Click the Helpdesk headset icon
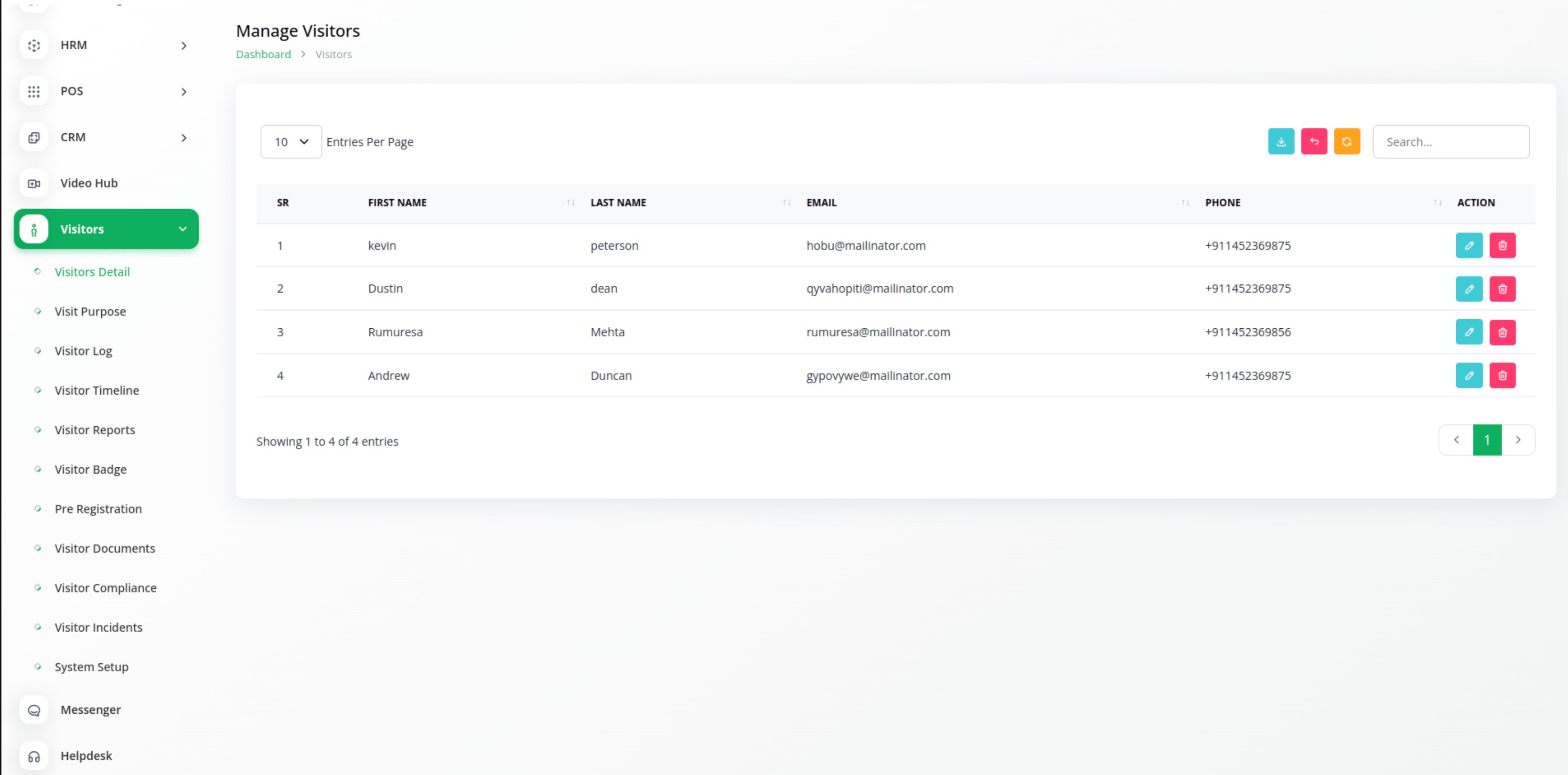This screenshot has width=1568, height=775. click(34, 756)
